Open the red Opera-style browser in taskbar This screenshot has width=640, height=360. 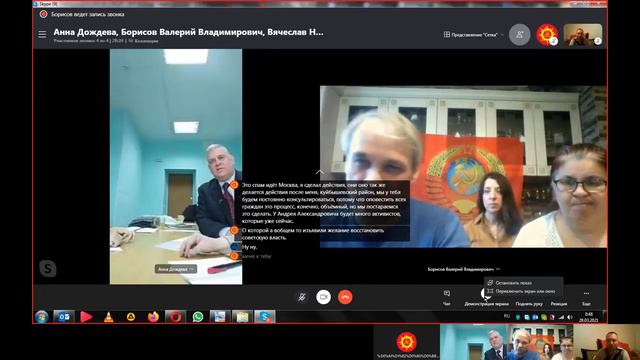click(x=176, y=317)
